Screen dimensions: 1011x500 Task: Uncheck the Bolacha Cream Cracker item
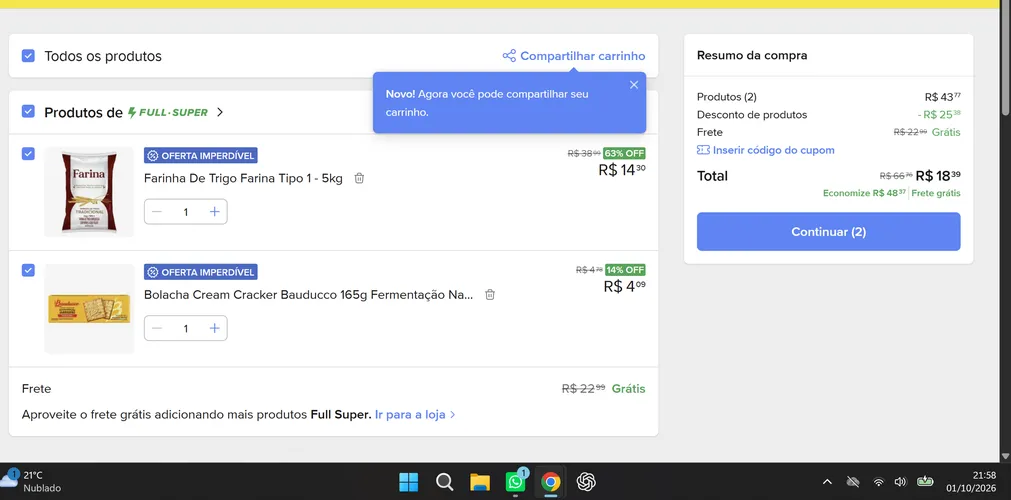click(x=28, y=270)
